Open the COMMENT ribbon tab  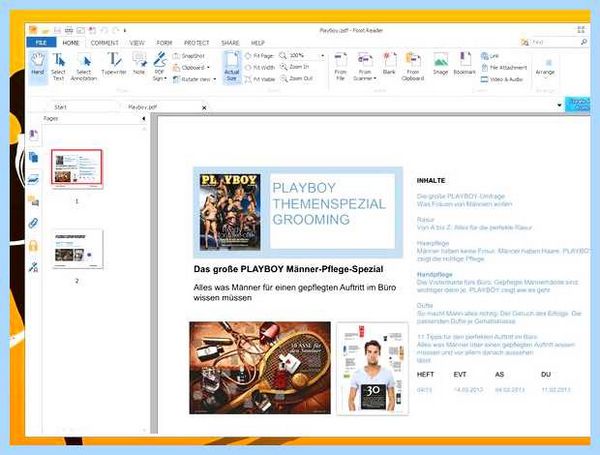[x=104, y=43]
